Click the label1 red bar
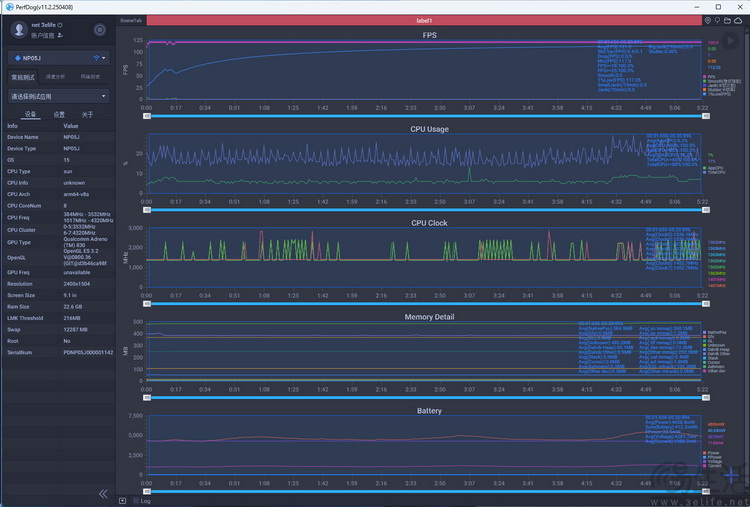 (423, 19)
